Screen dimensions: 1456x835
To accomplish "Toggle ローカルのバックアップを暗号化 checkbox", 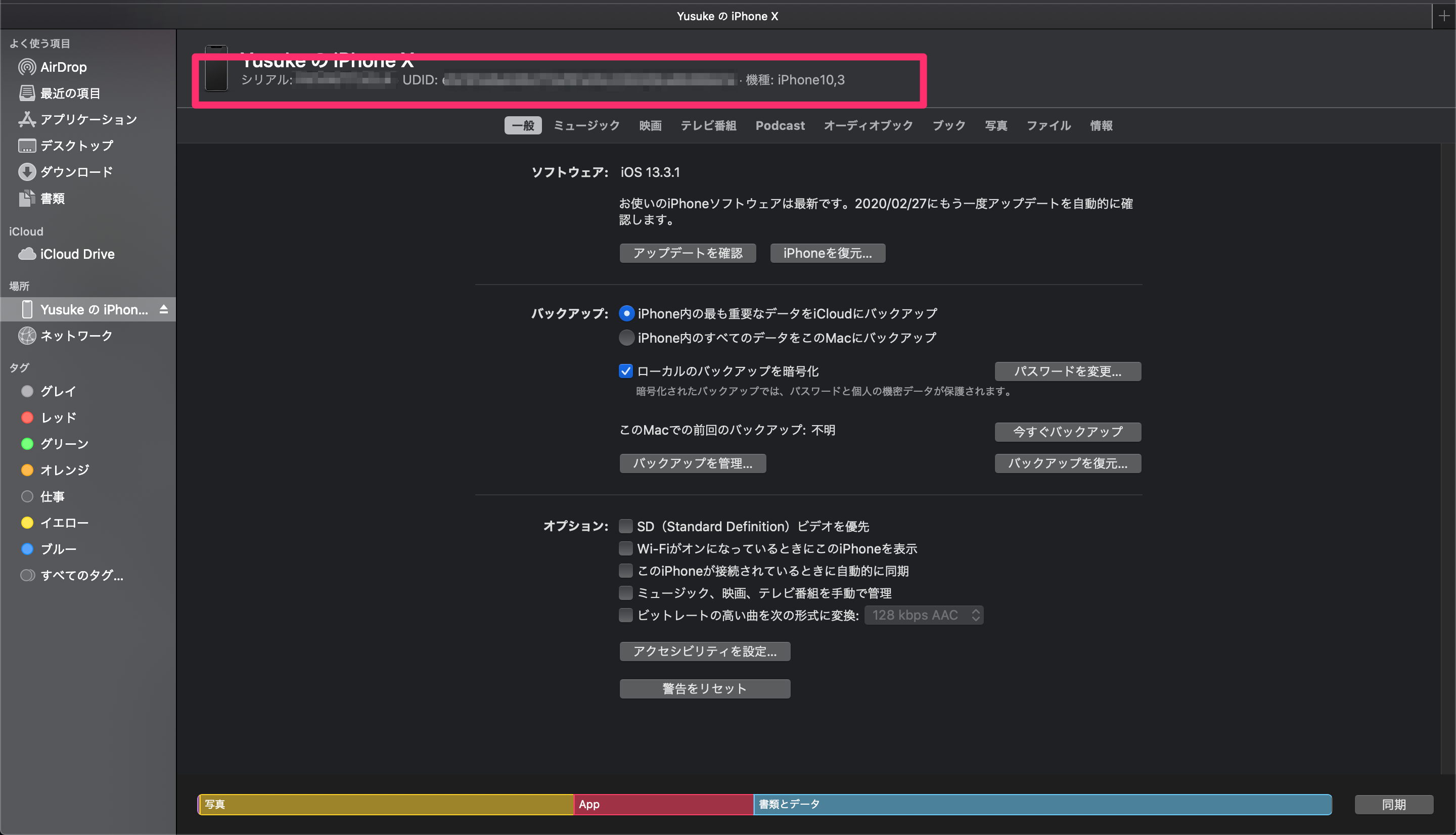I will (626, 371).
